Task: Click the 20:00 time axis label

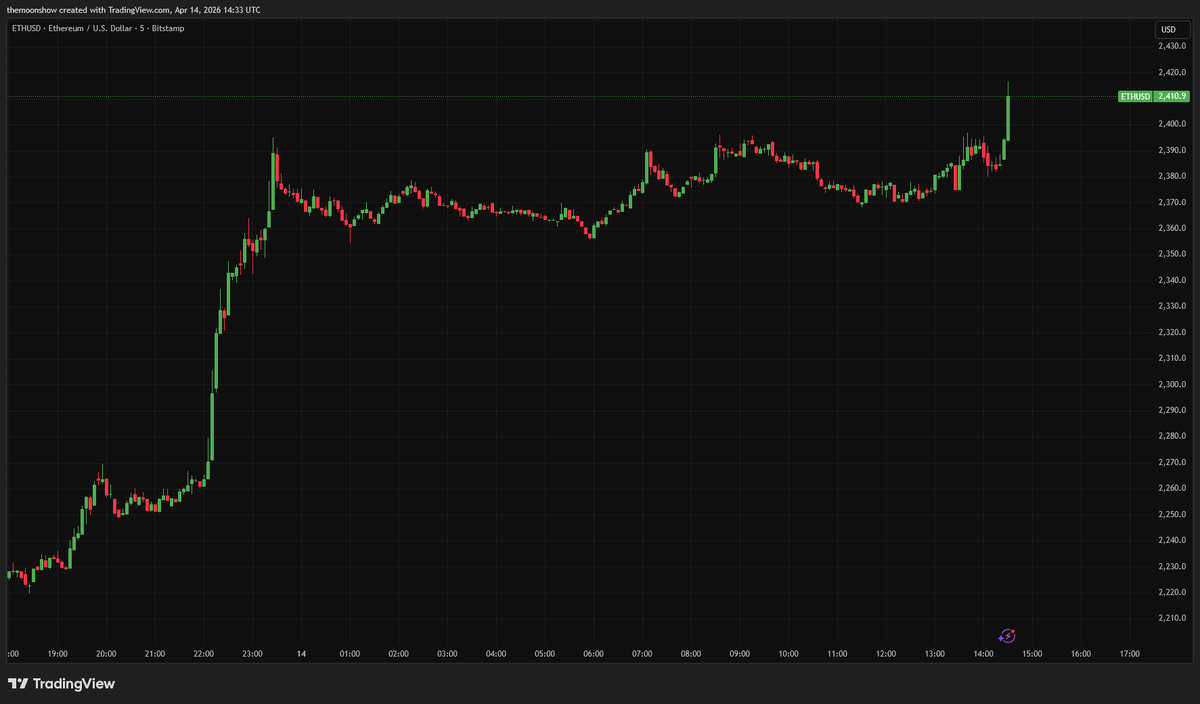Action: point(106,654)
